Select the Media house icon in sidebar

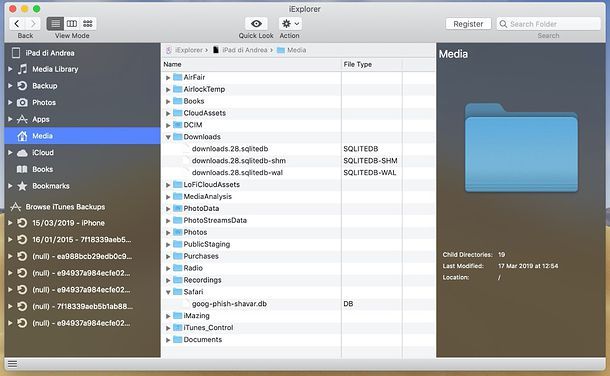[23, 136]
